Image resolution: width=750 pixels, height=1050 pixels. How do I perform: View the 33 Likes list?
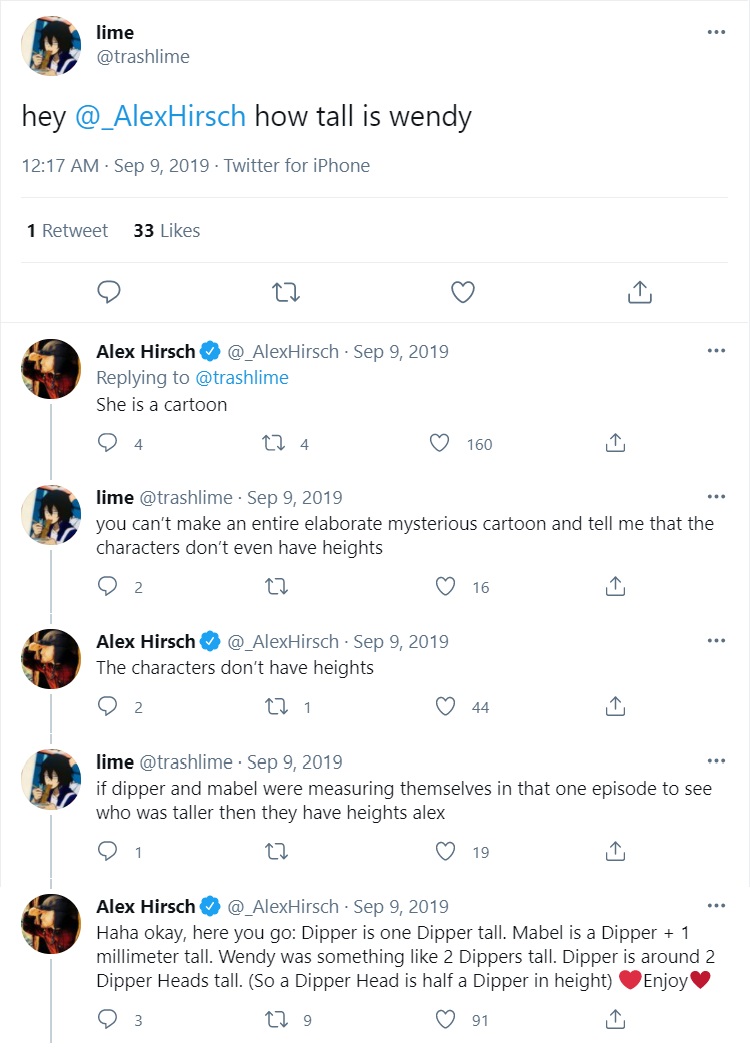click(167, 230)
